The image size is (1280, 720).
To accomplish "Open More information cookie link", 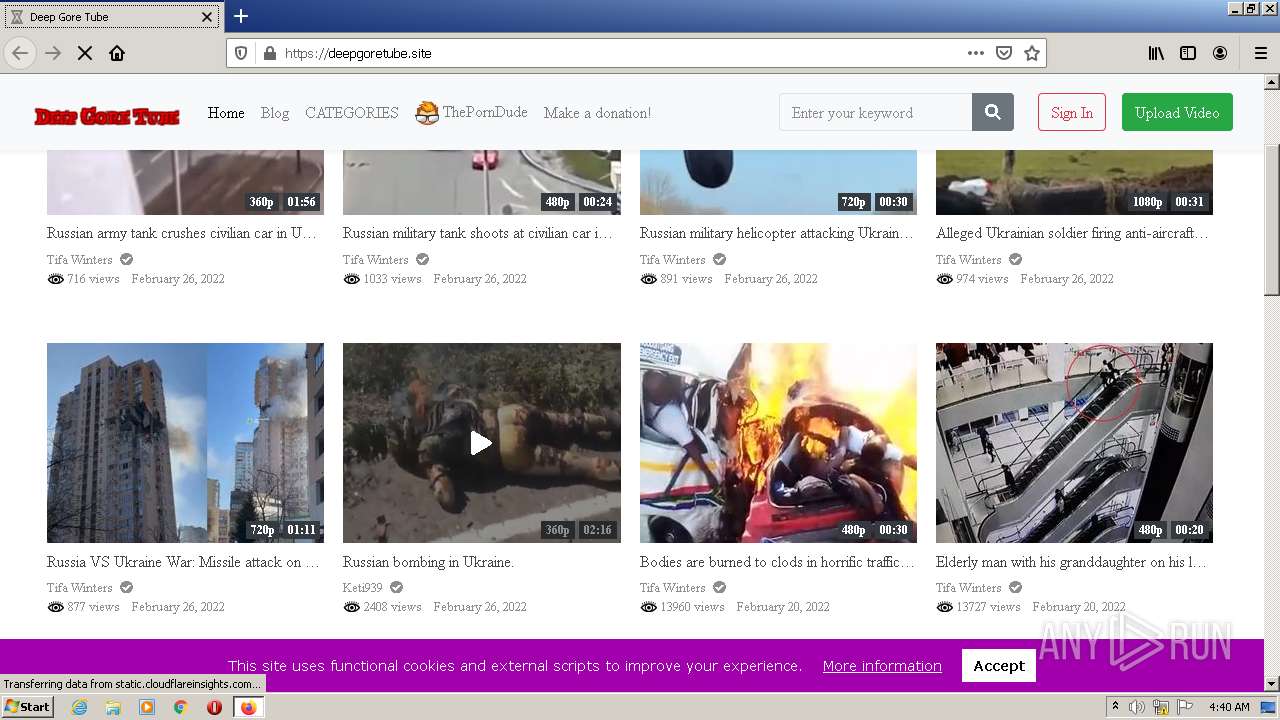I will pos(882,666).
